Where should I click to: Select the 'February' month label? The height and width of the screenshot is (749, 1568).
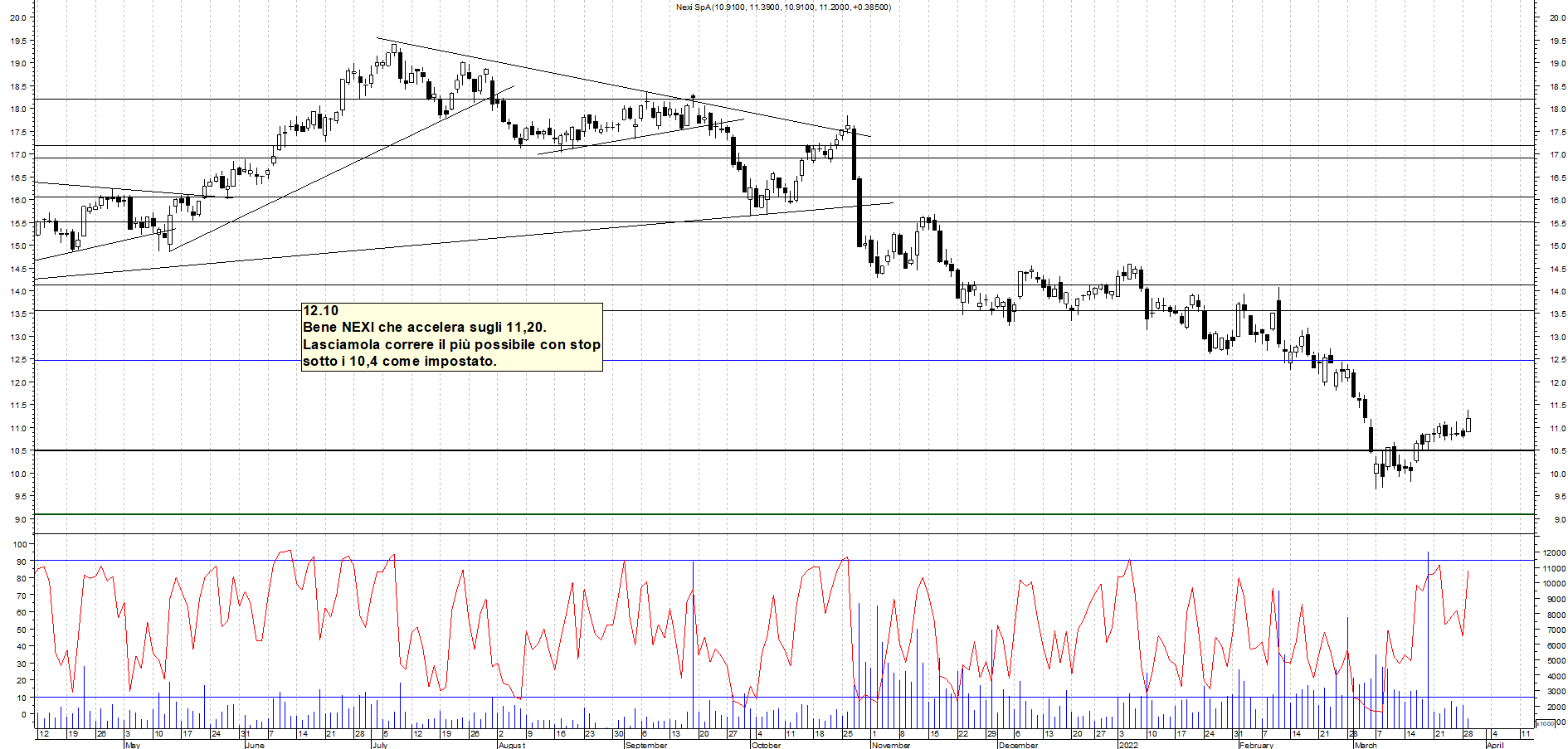pos(1256,745)
